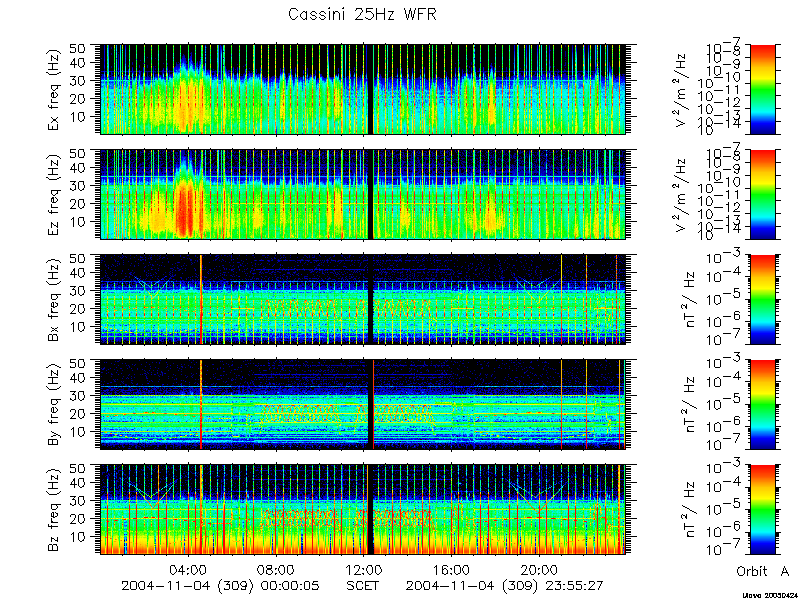
Task: Click the By panel color bar
Action: (x=762, y=405)
